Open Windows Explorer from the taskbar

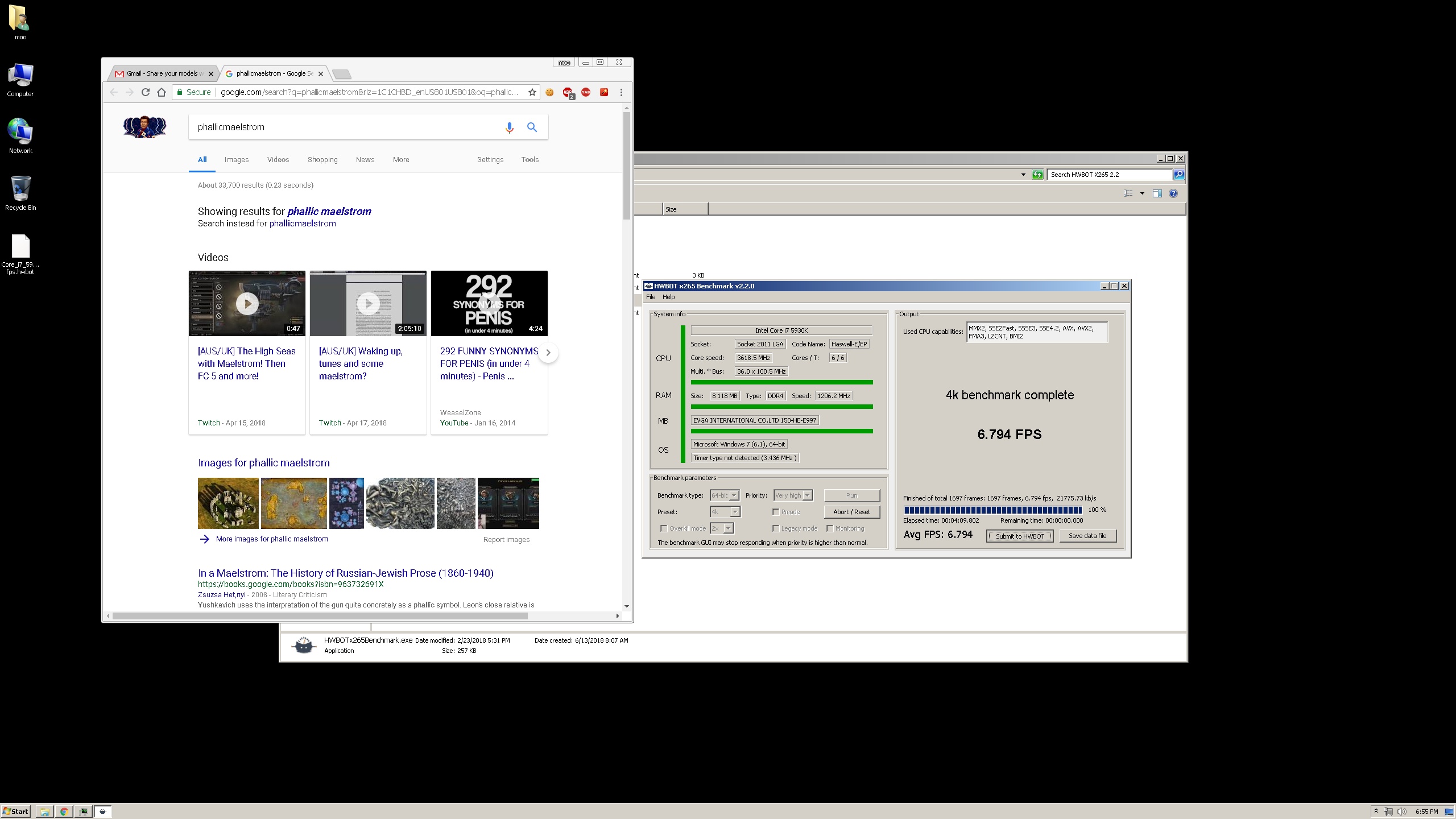coord(44,812)
